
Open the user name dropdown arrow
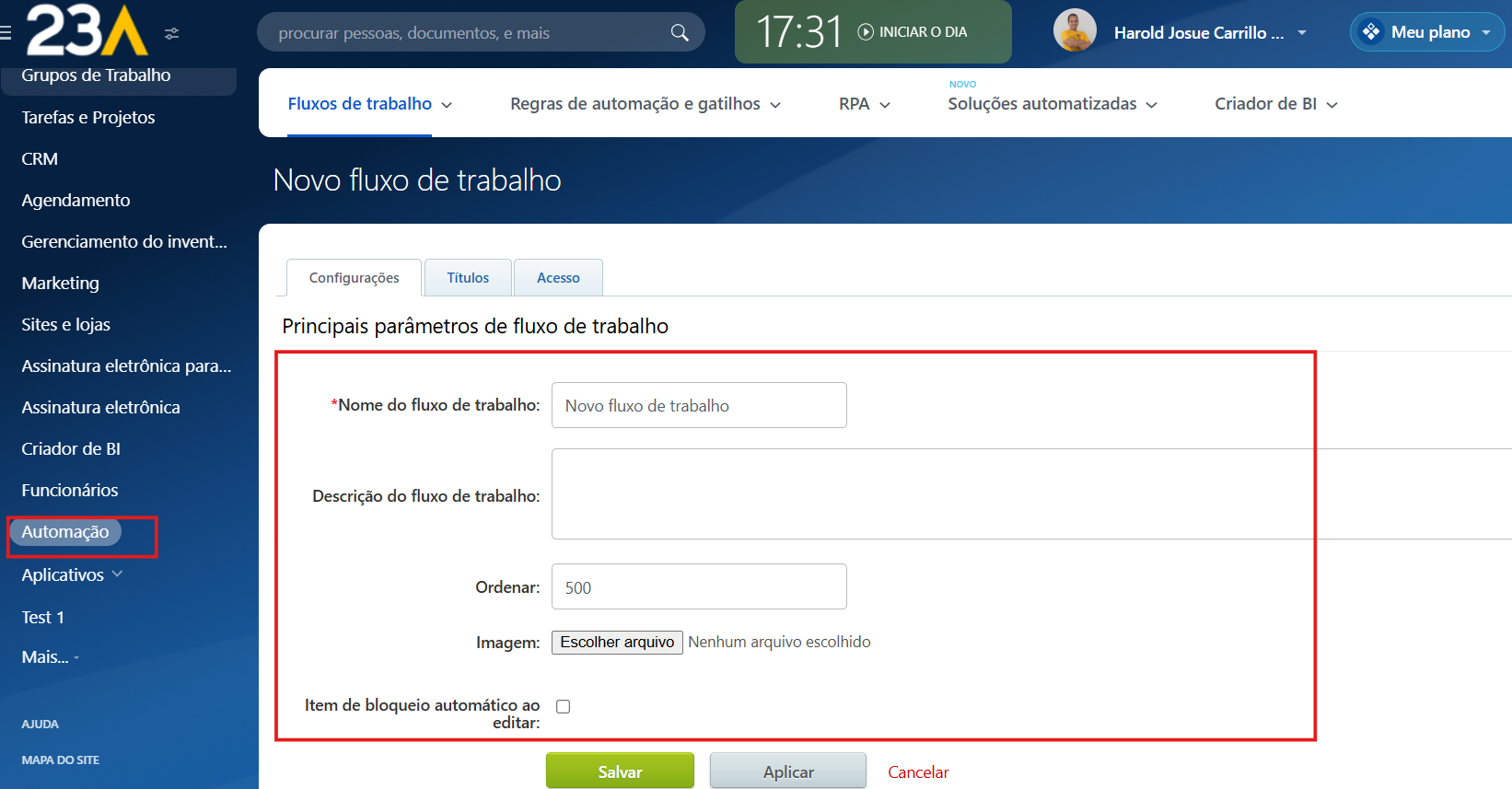1302,32
